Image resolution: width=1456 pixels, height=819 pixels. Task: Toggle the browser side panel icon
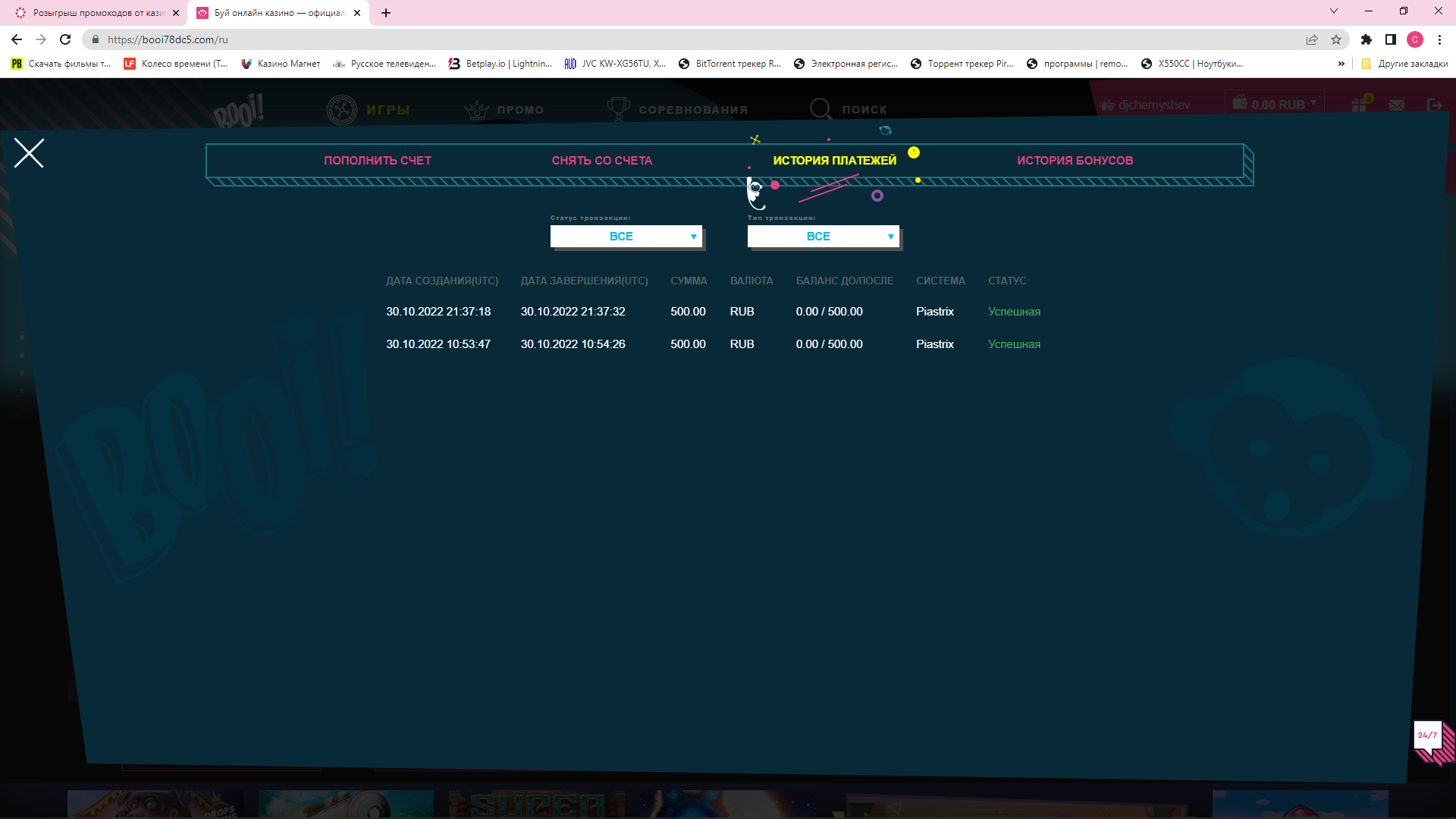pos(1391,39)
